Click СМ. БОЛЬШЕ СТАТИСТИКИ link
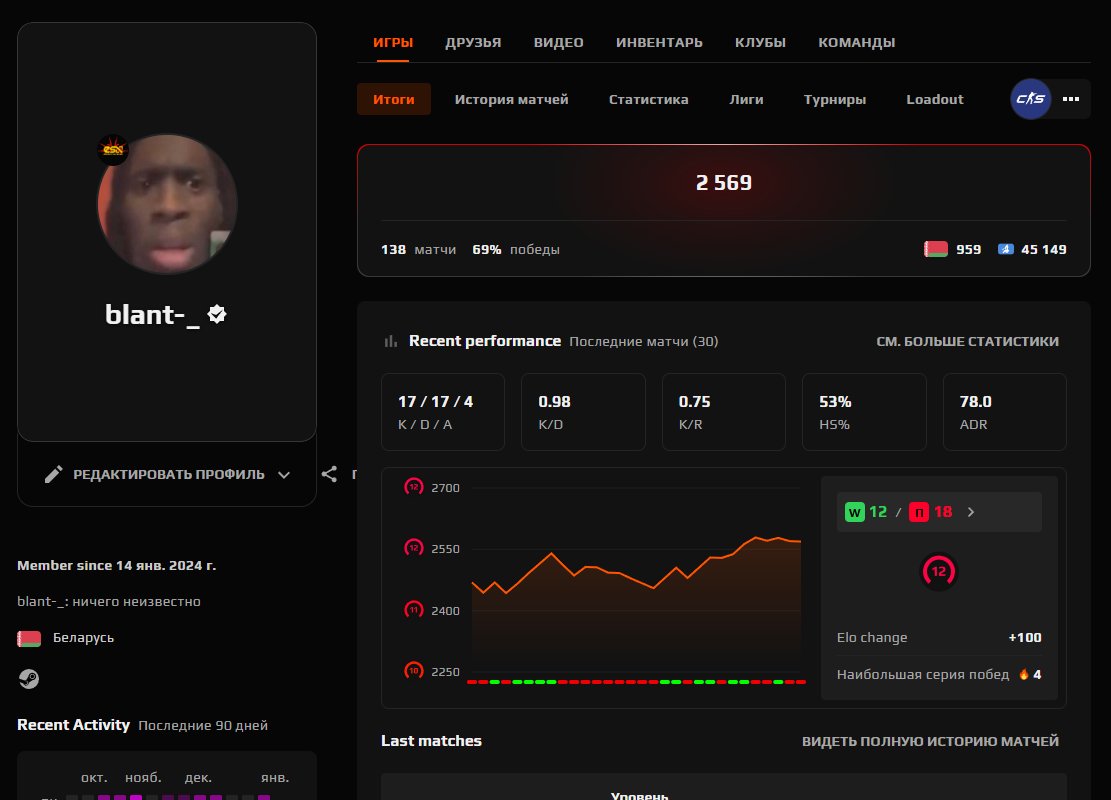 [967, 341]
